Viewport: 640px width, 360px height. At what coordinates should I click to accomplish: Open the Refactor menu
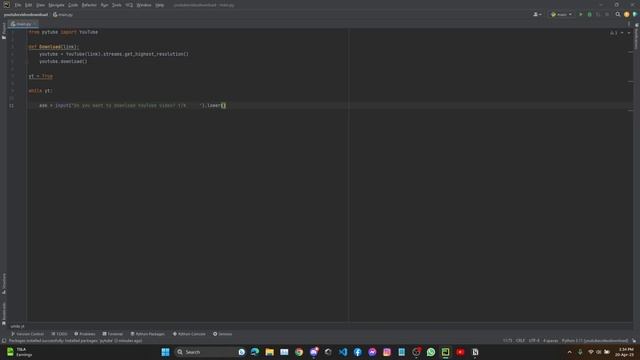[x=89, y=5]
